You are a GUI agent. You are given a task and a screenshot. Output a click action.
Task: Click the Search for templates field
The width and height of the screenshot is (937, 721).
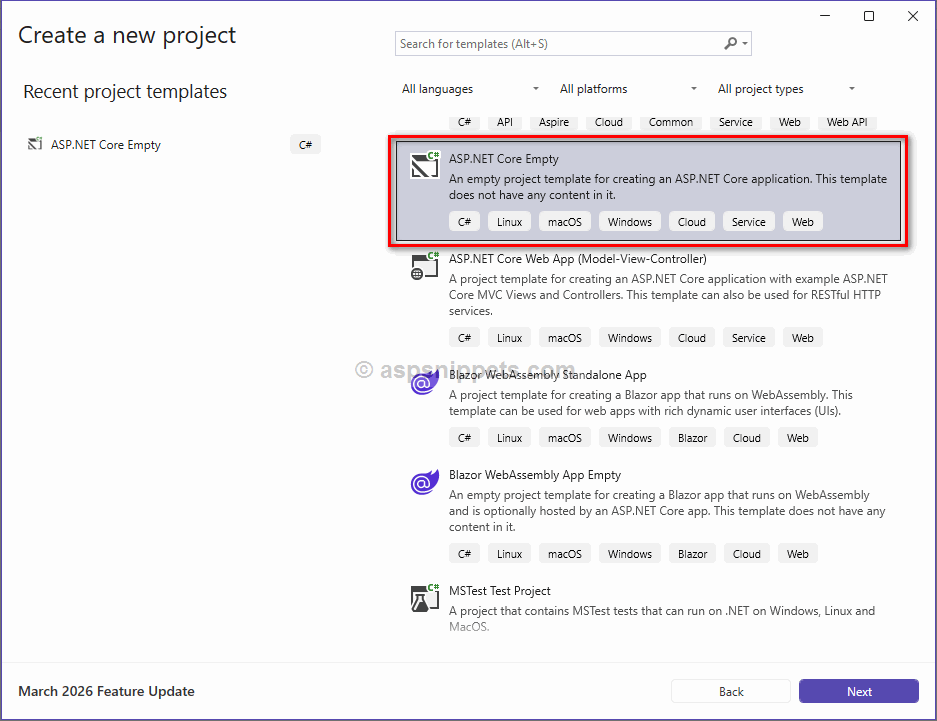tap(560, 44)
